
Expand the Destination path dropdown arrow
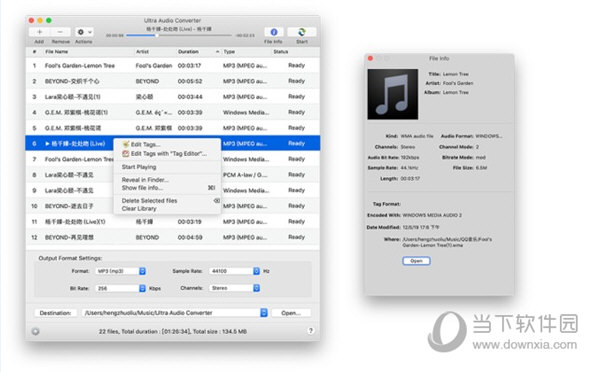coord(264,313)
